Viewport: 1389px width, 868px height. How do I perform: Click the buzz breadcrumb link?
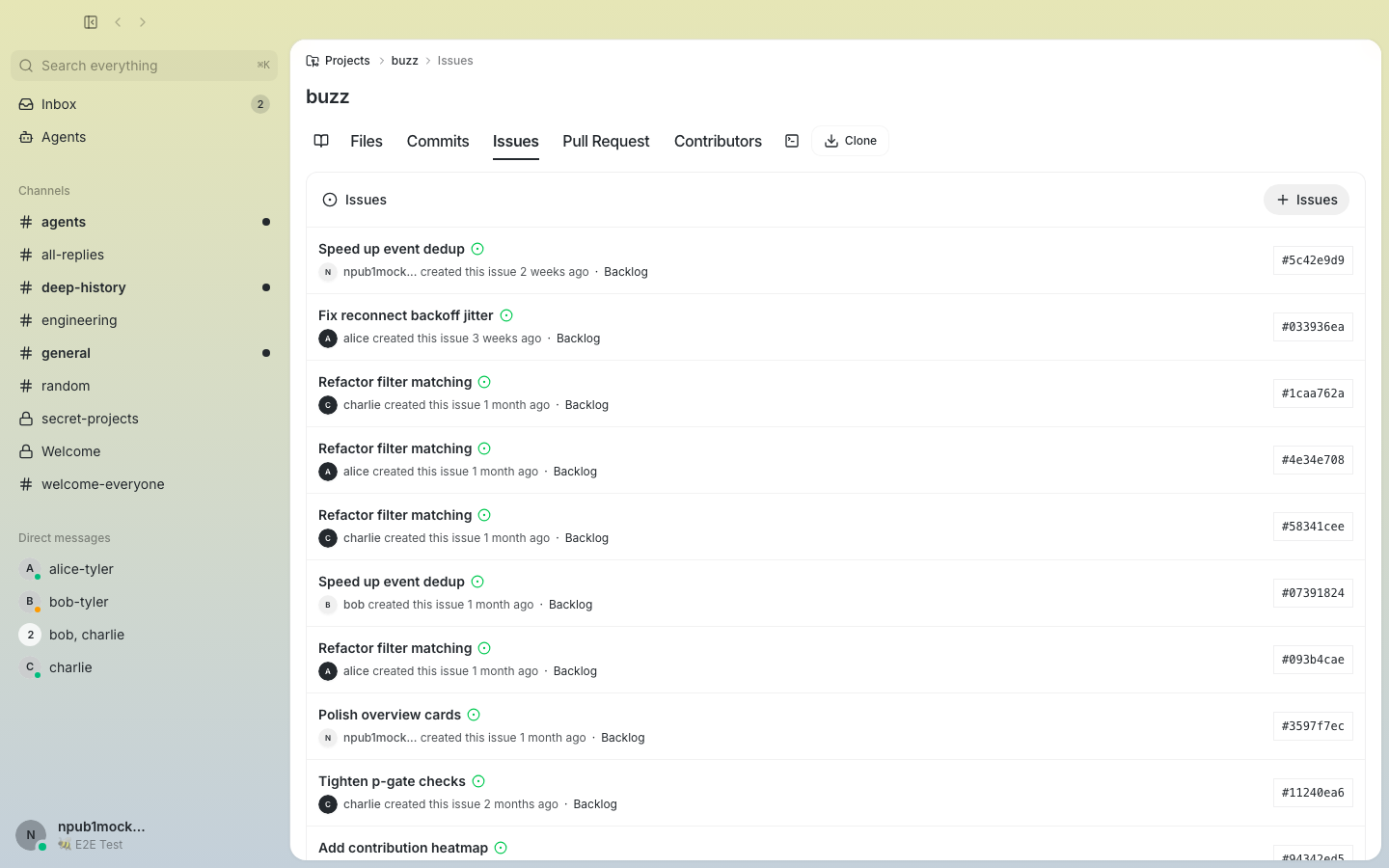[x=404, y=61]
